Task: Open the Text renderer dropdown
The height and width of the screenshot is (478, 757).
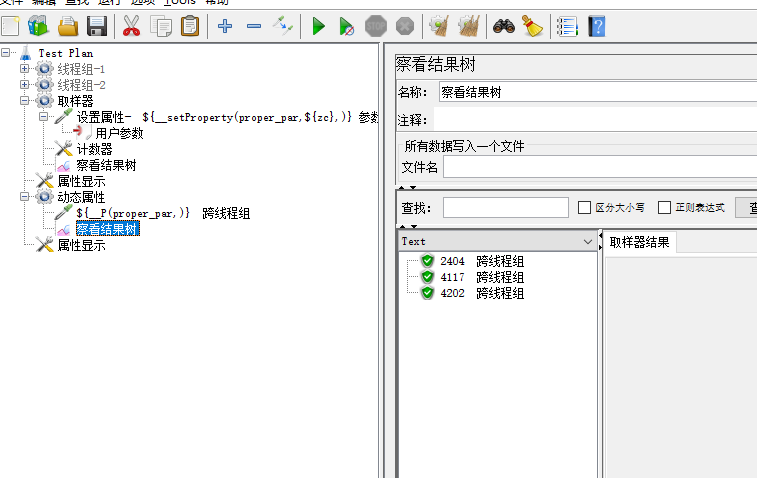Action: pyautogui.click(x=588, y=241)
